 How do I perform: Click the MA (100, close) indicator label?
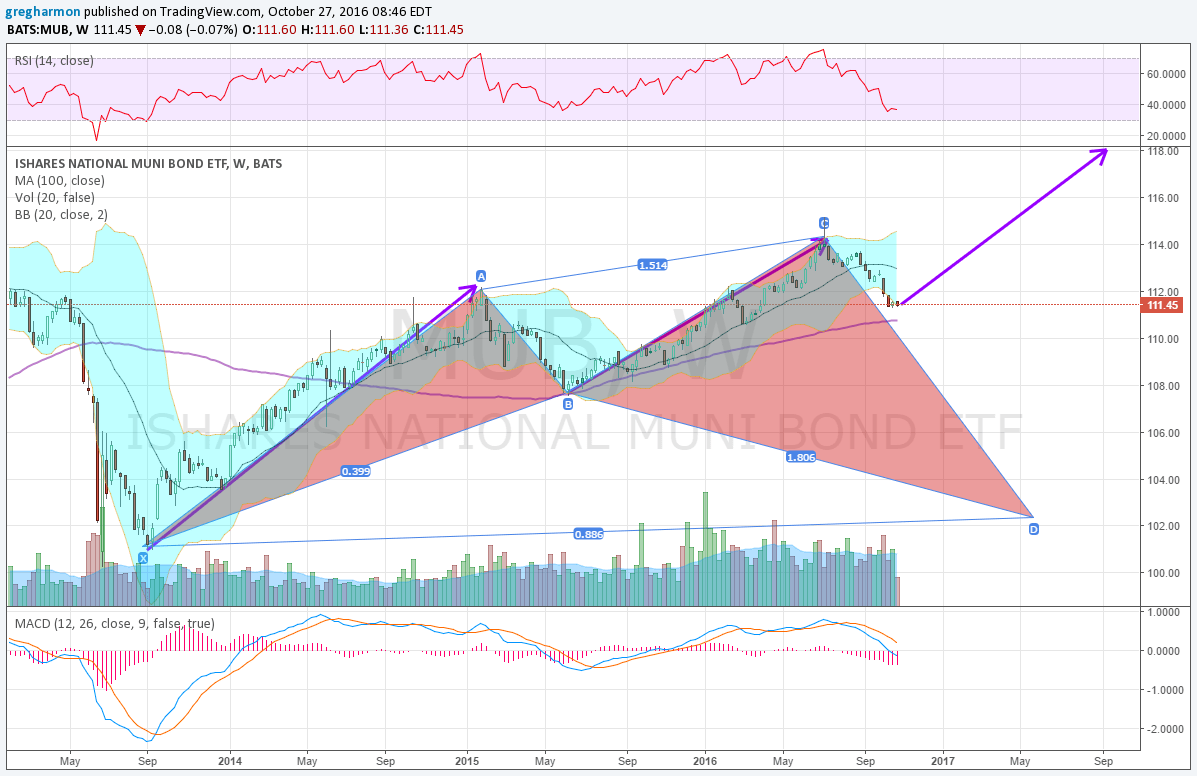pyautogui.click(x=60, y=181)
